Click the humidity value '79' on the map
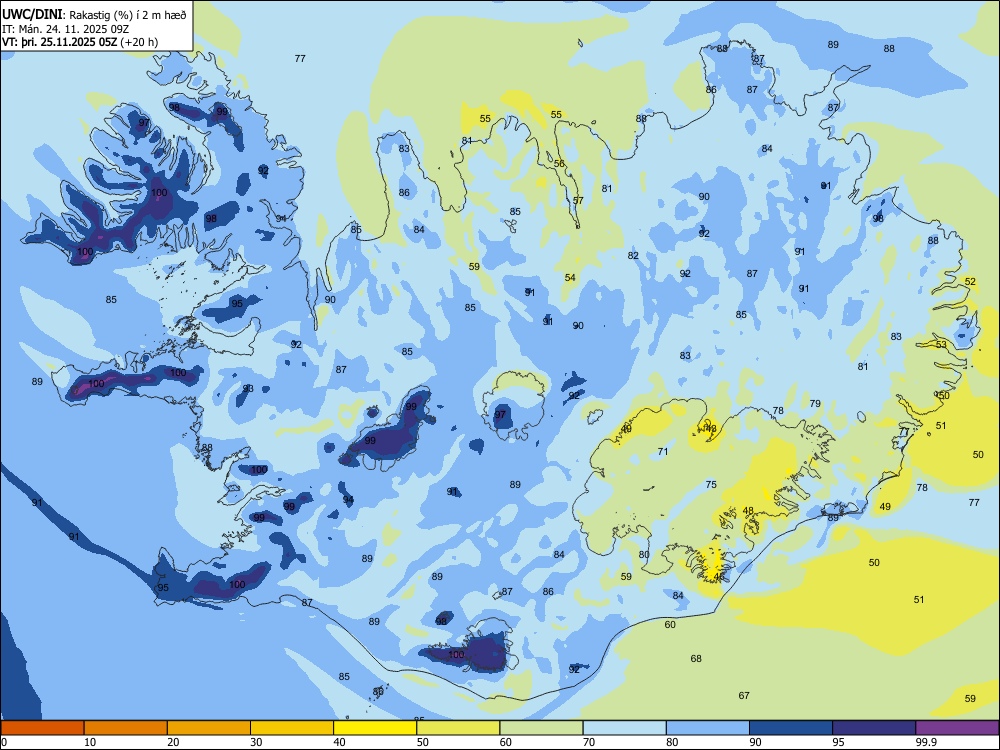 tap(815, 404)
